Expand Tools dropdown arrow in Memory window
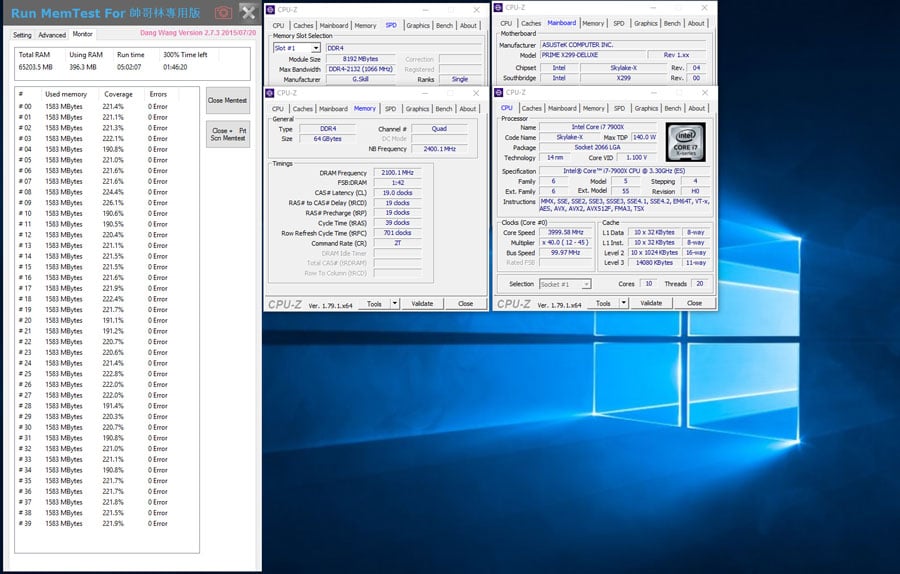 point(395,304)
